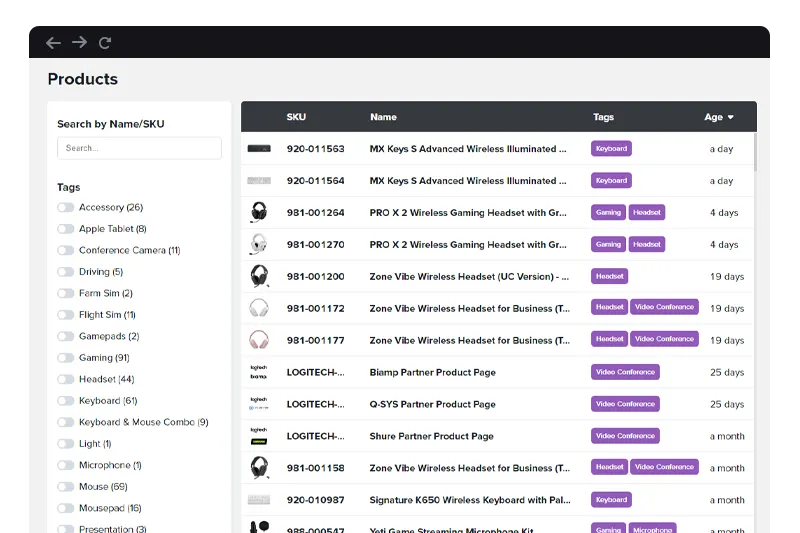Enable the Conference Camera tag filter
800x533 pixels.
[66, 251]
